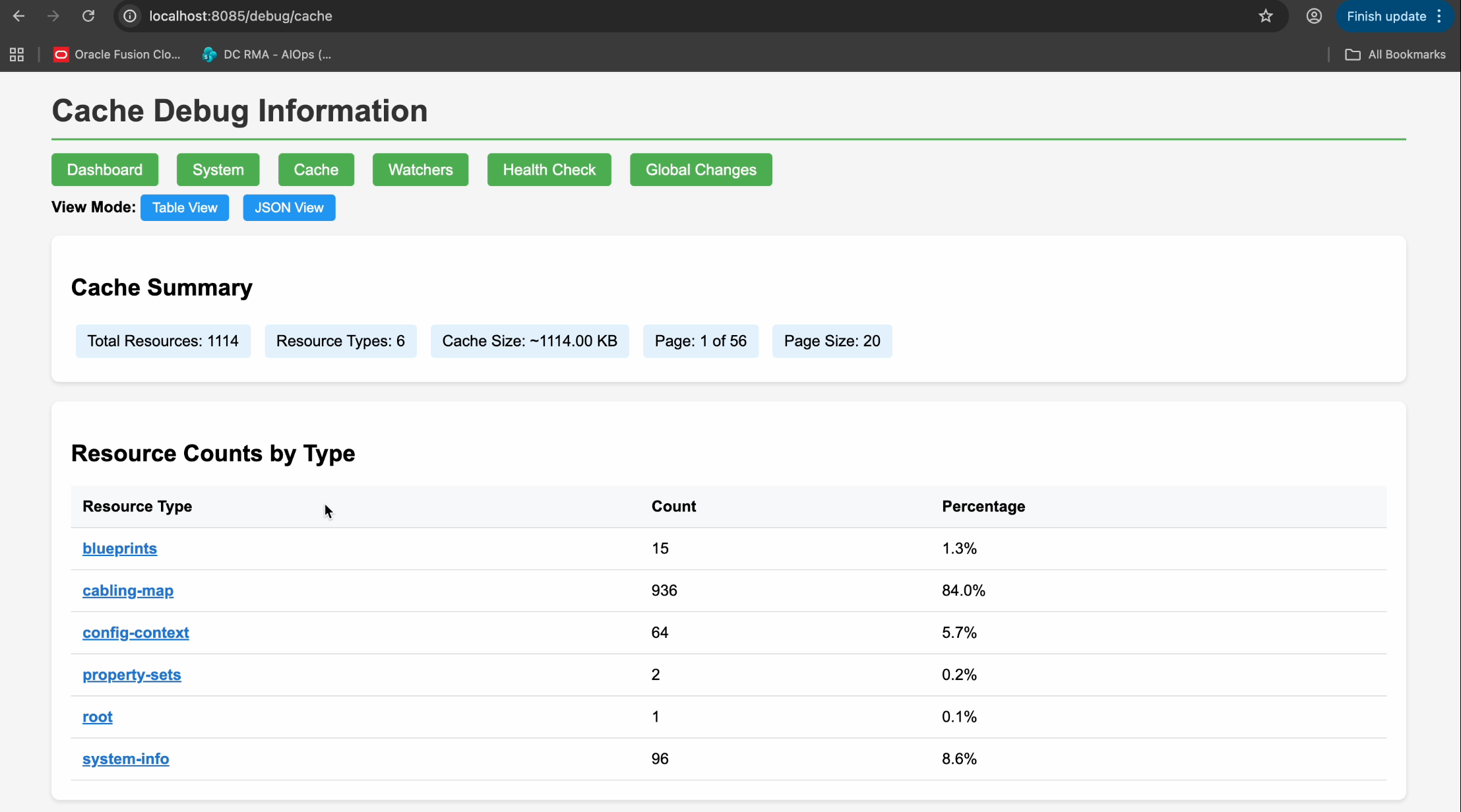Open All Bookmarks folder
Image resolution: width=1461 pixels, height=812 pixels.
click(1395, 55)
